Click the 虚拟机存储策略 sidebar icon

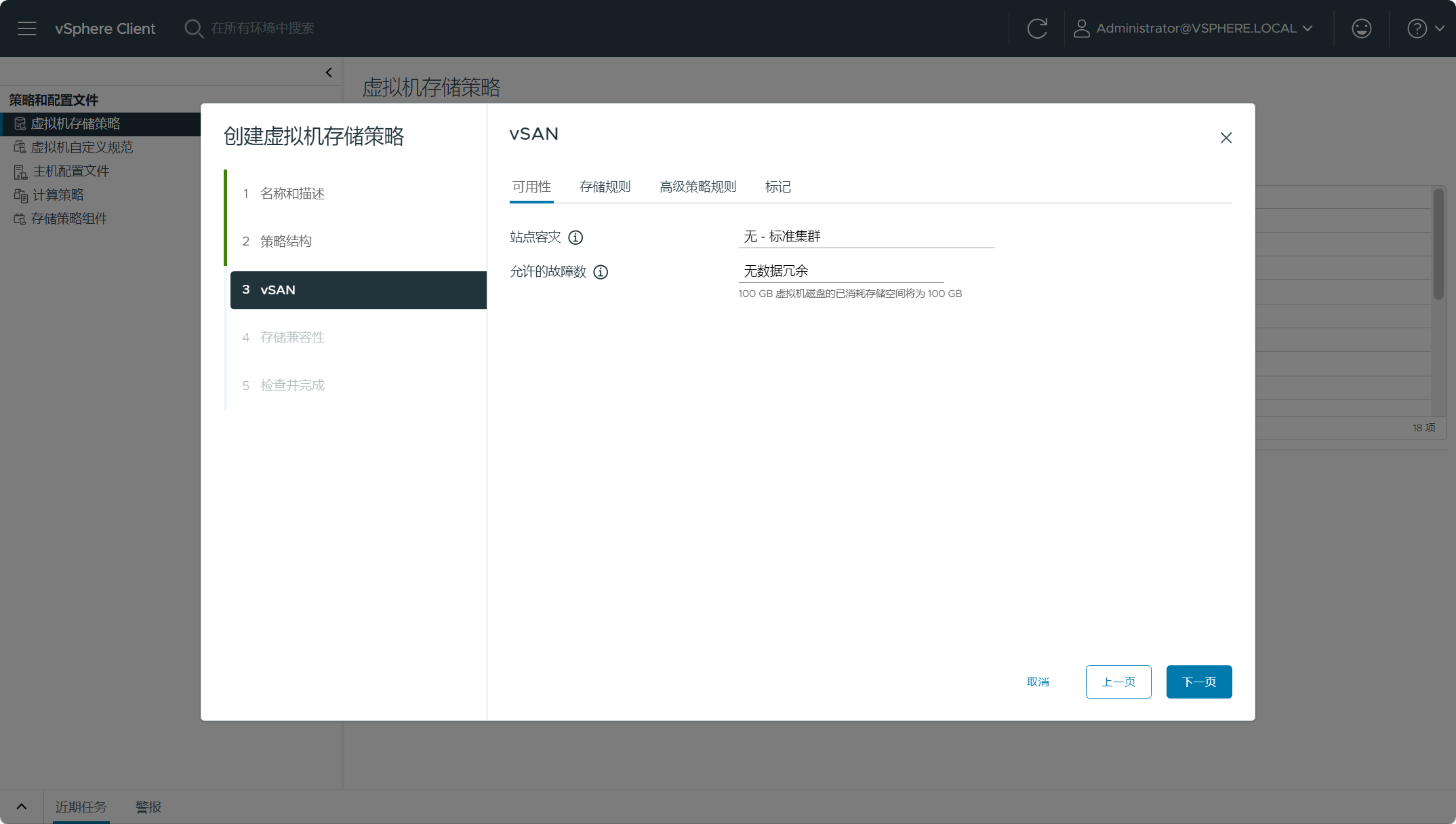[x=19, y=123]
